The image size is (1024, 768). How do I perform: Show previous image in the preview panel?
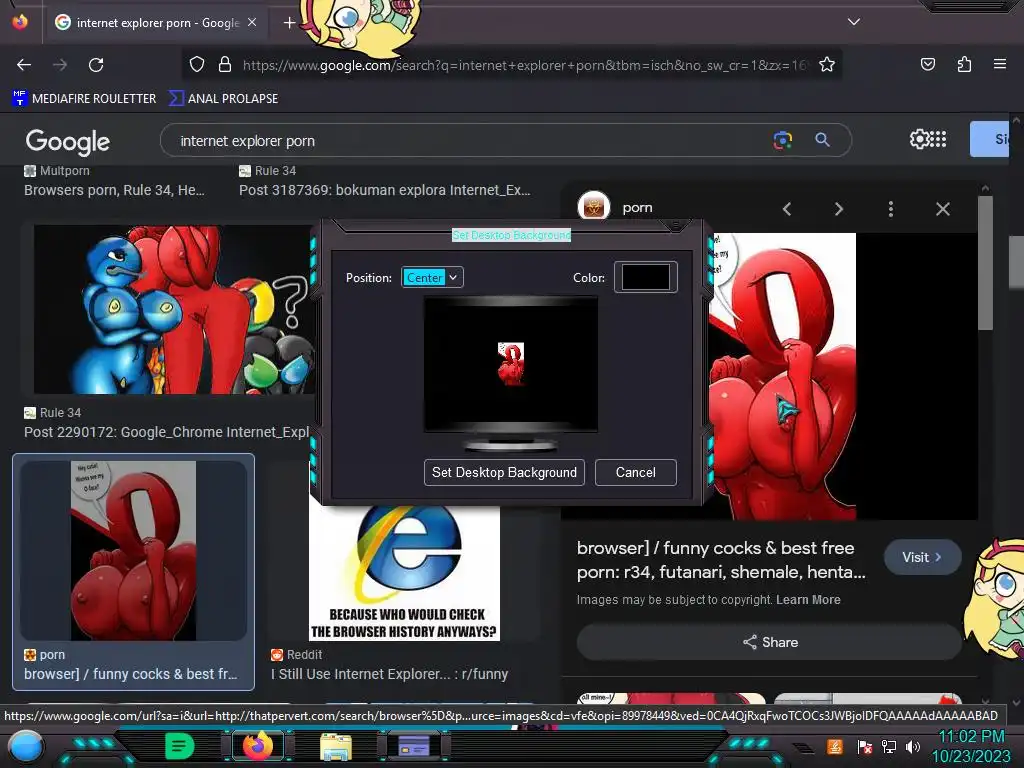click(787, 209)
